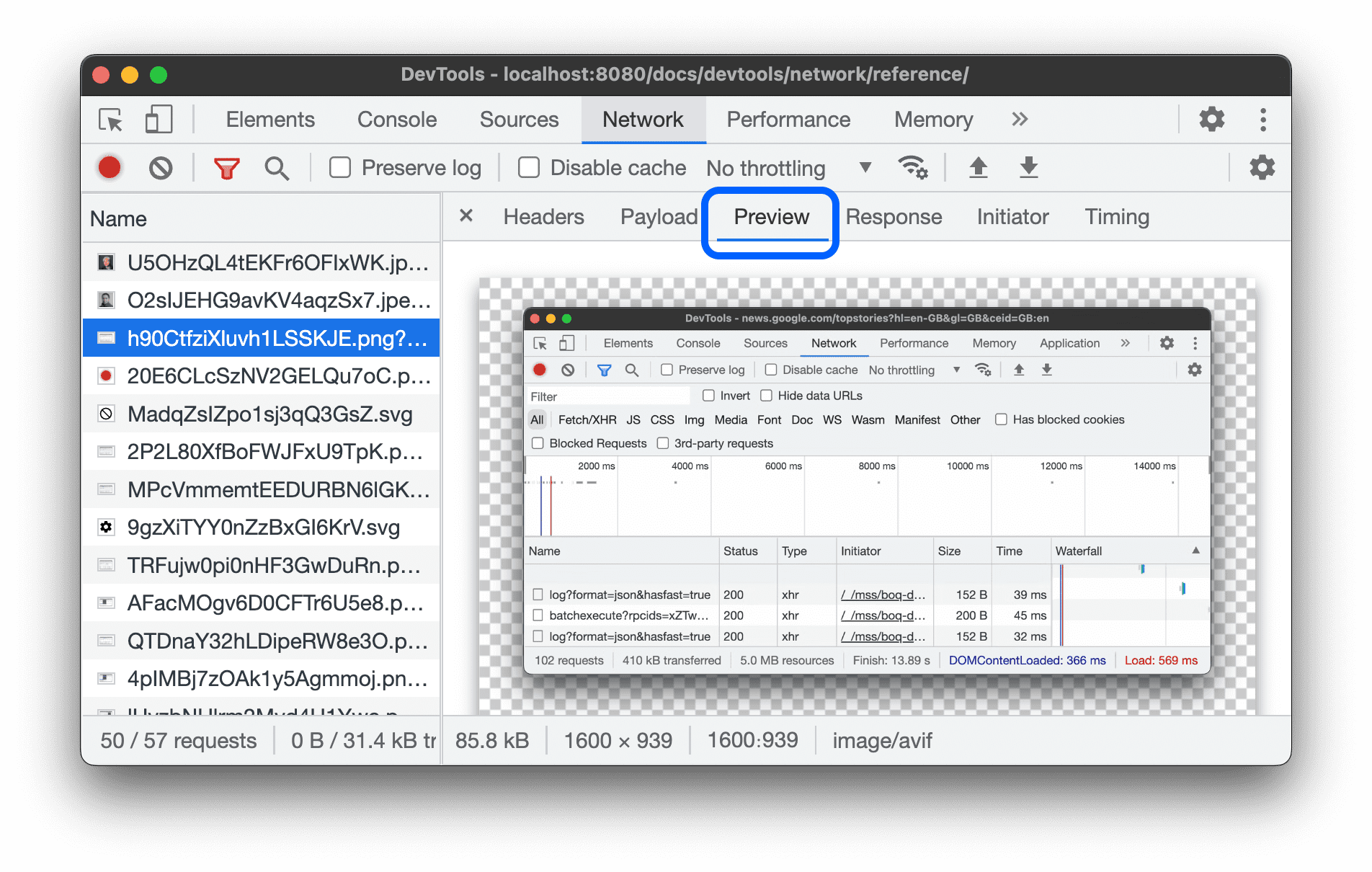Close the request details pane
Image resolution: width=1372 pixels, height=872 pixels.
click(465, 216)
